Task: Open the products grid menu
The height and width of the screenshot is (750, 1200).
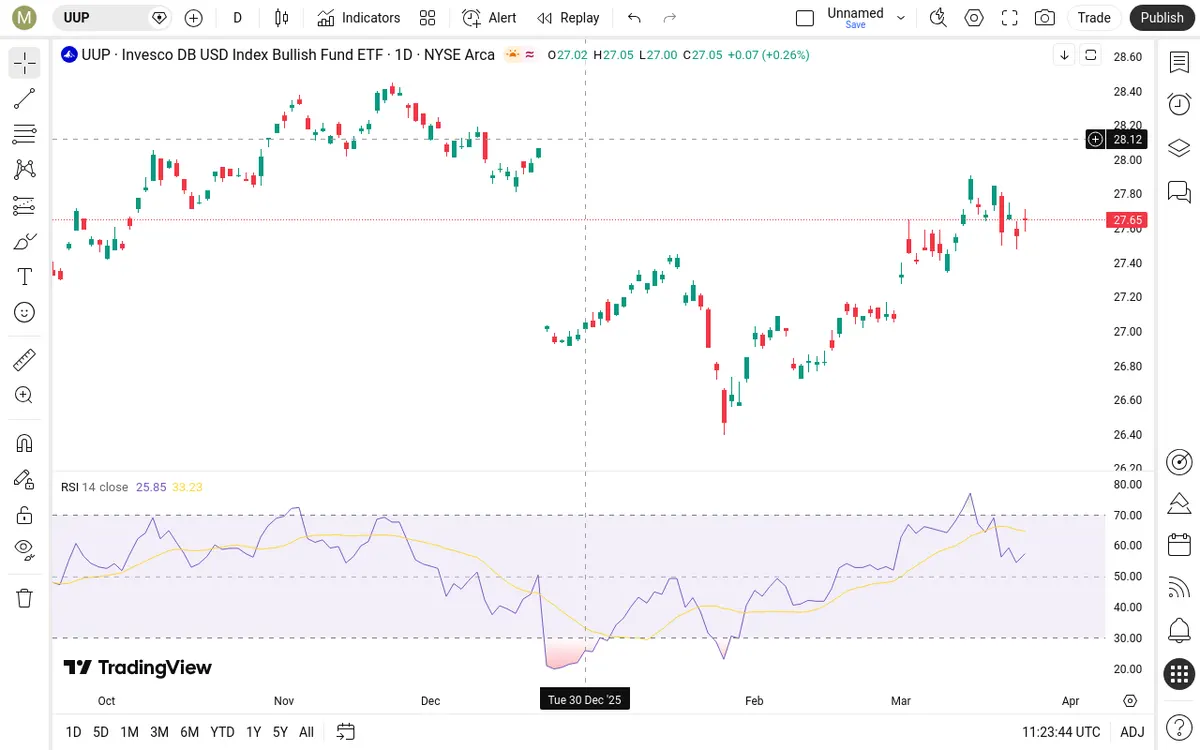Action: pyautogui.click(x=1179, y=674)
